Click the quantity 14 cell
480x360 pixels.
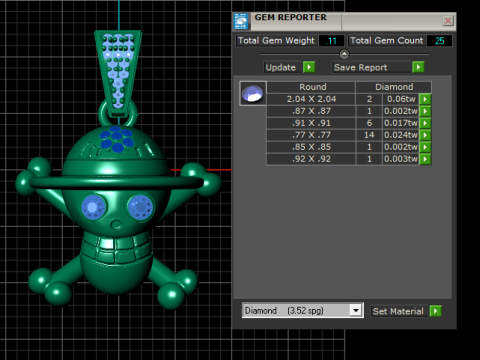point(369,135)
